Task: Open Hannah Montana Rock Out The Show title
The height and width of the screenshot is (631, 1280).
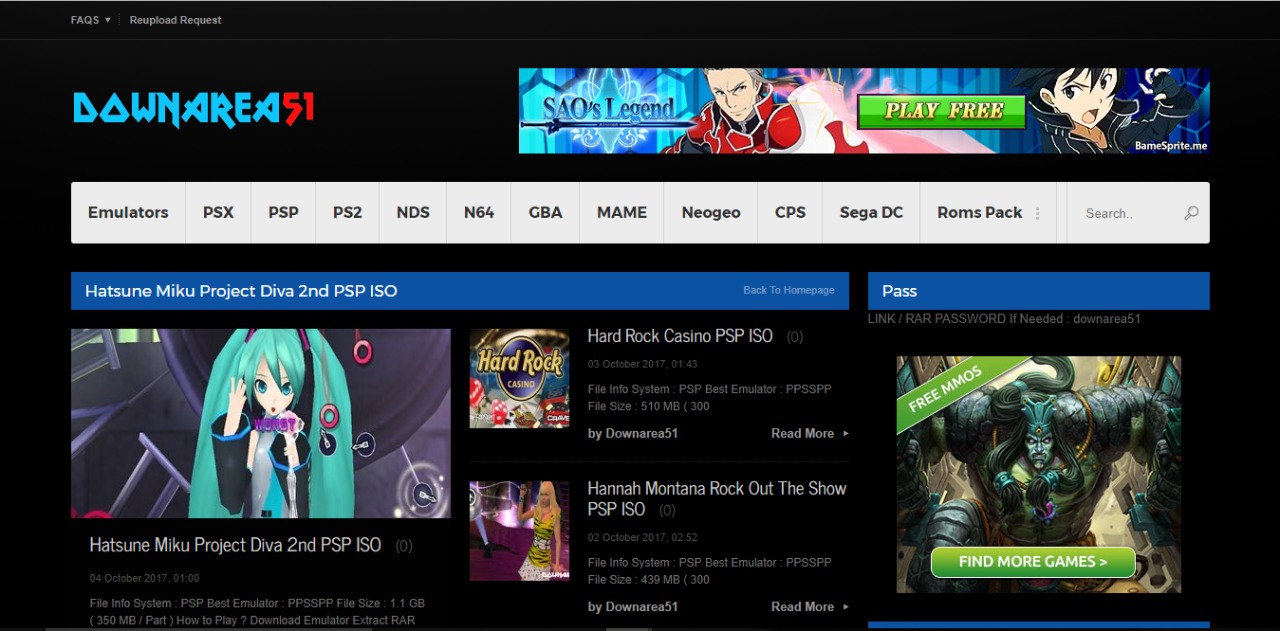Action: (717, 499)
